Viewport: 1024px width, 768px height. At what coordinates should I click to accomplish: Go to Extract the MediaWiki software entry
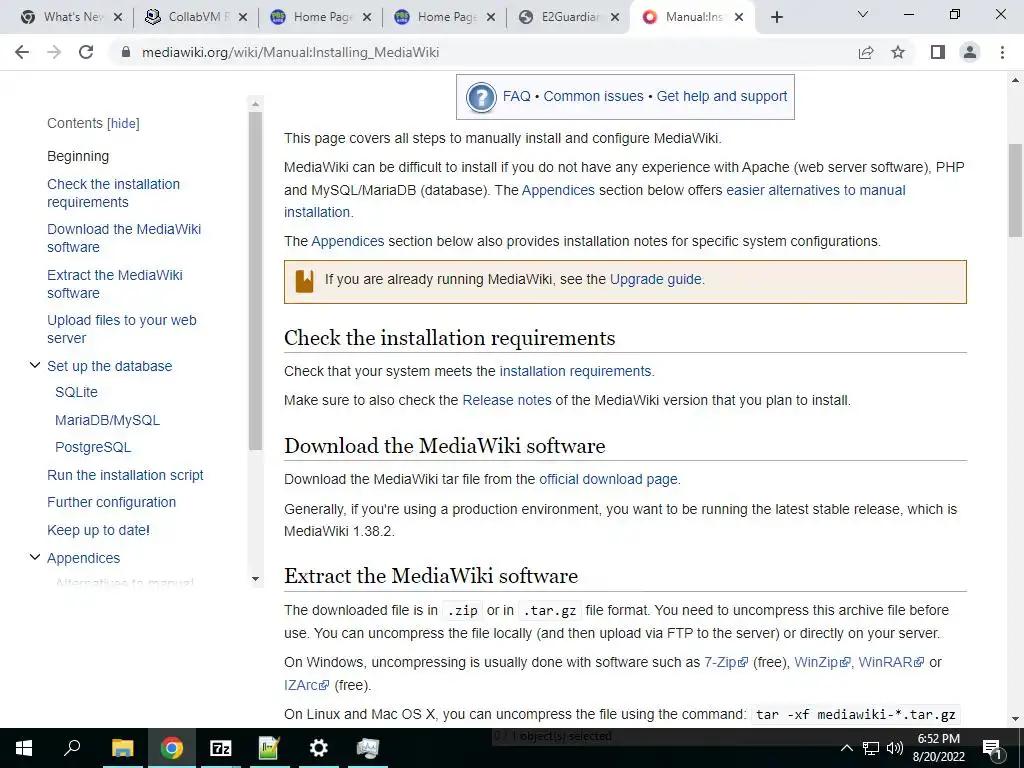pyautogui.click(x=115, y=283)
